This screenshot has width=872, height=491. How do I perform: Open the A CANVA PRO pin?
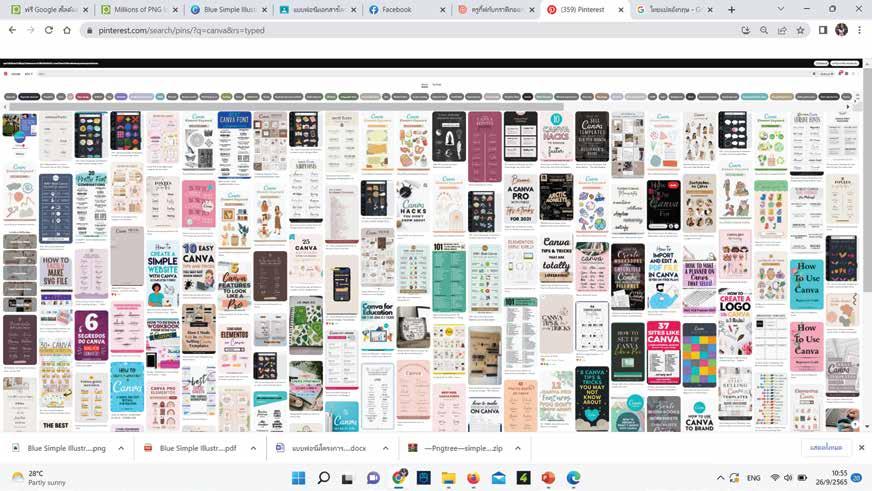click(x=521, y=201)
